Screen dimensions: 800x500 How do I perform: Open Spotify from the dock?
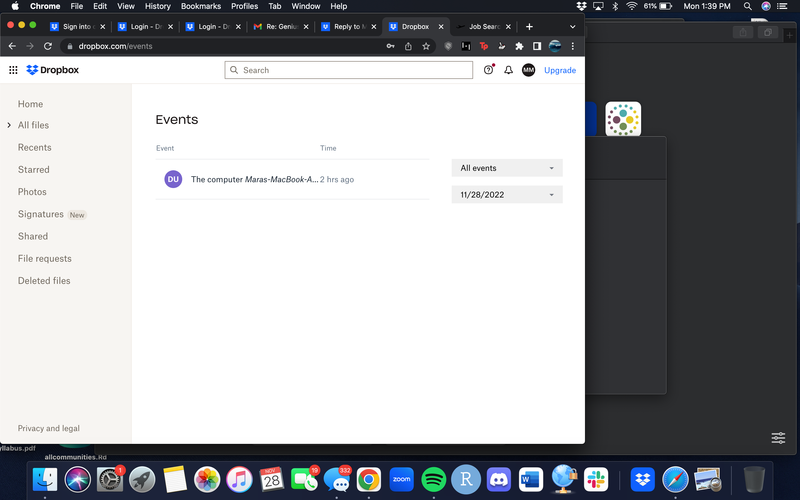pos(433,479)
